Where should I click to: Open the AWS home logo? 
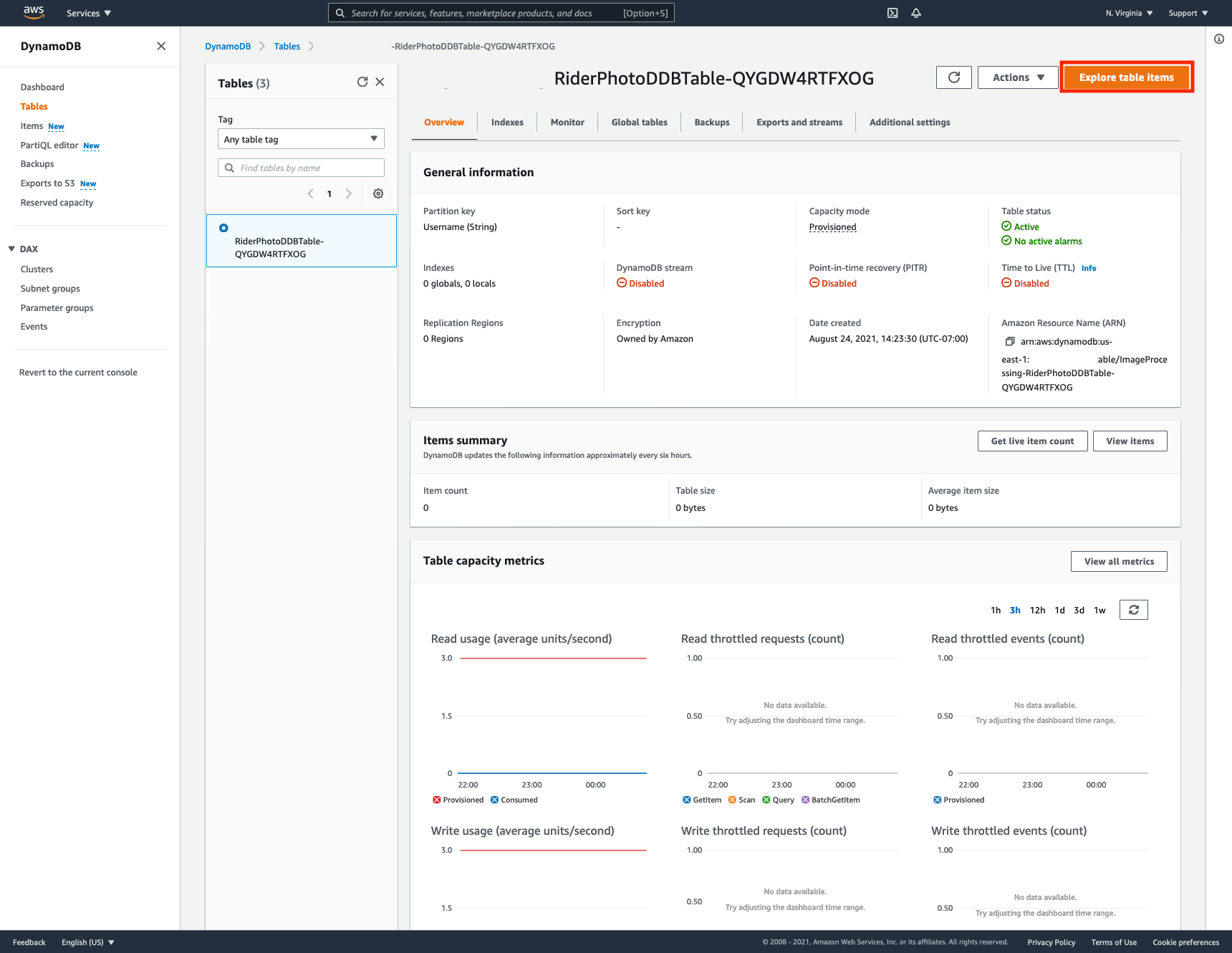(34, 12)
